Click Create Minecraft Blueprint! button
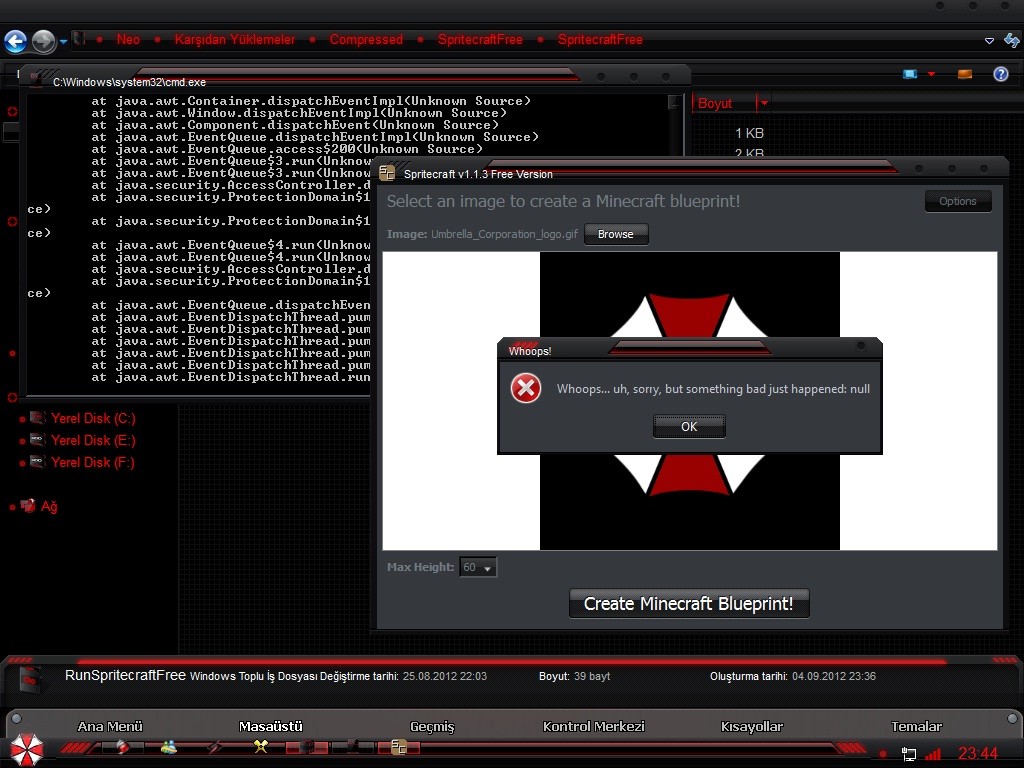This screenshot has height=768, width=1024. click(x=689, y=603)
